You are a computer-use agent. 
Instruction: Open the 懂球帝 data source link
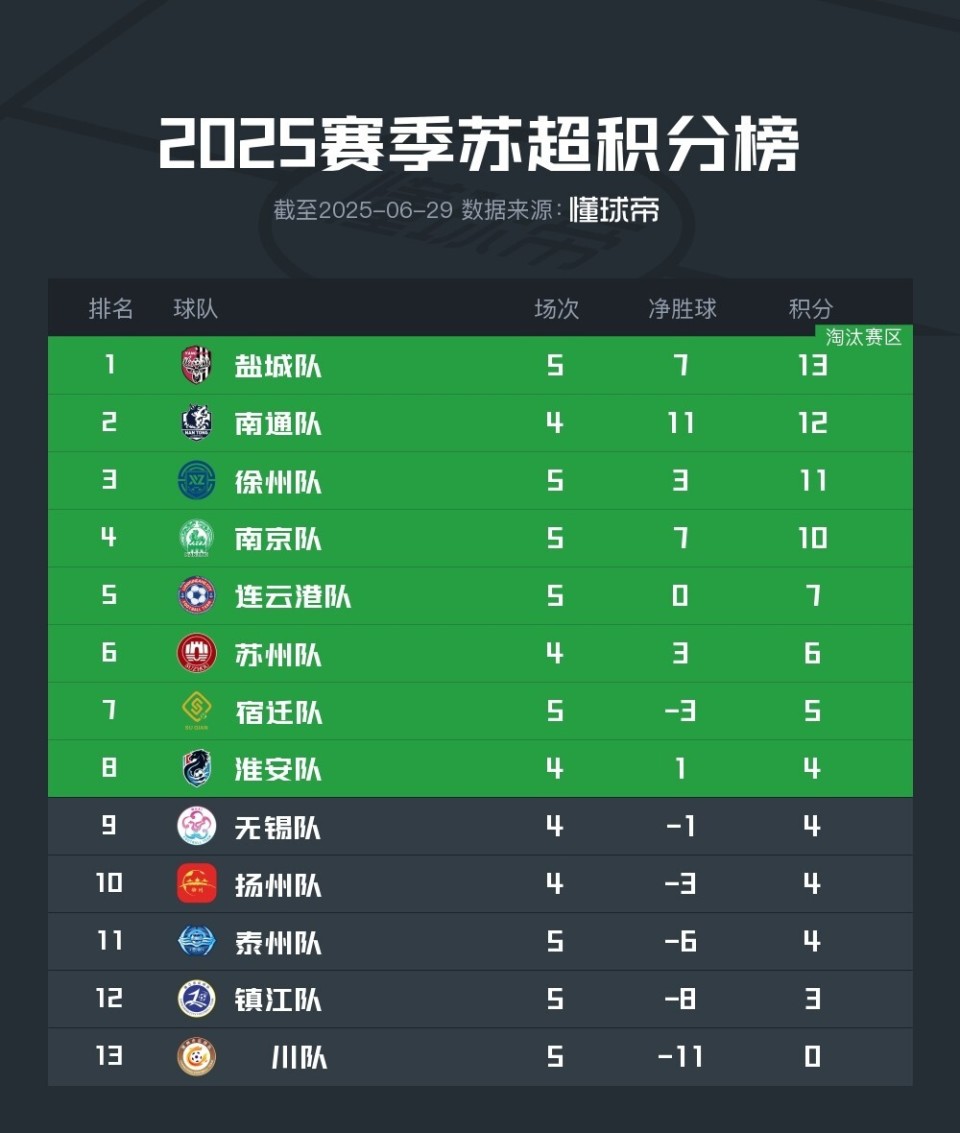pos(614,210)
